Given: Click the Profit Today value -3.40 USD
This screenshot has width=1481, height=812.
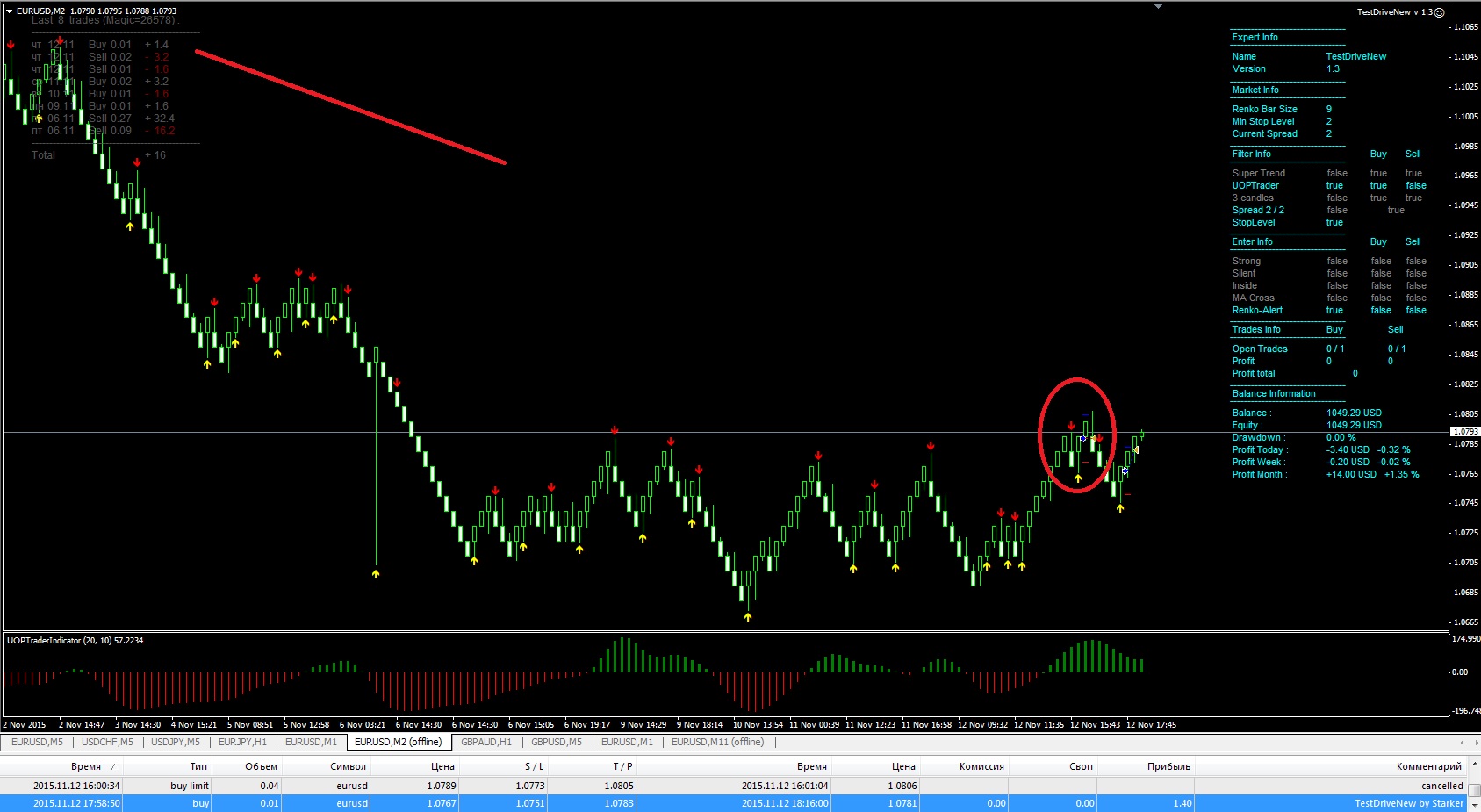Looking at the screenshot, I should pos(1348,449).
